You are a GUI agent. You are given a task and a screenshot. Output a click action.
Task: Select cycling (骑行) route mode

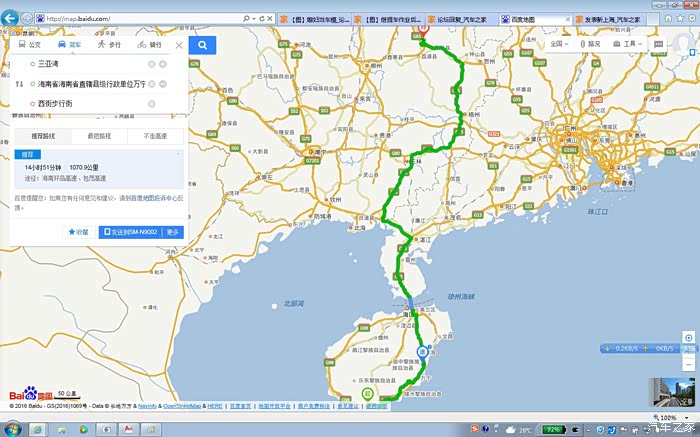[149, 45]
